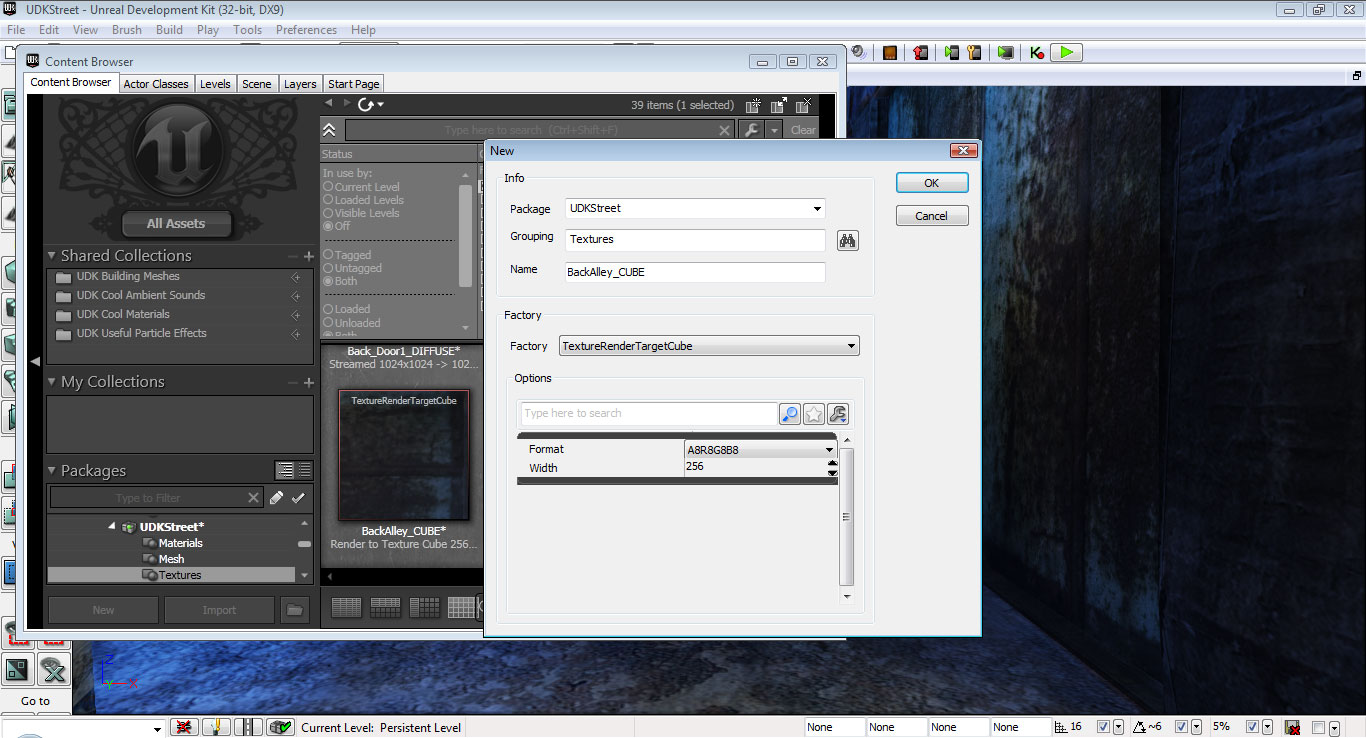This screenshot has width=1366, height=738.
Task: Click the brown Content Browser toolbar icon
Action: 890,52
